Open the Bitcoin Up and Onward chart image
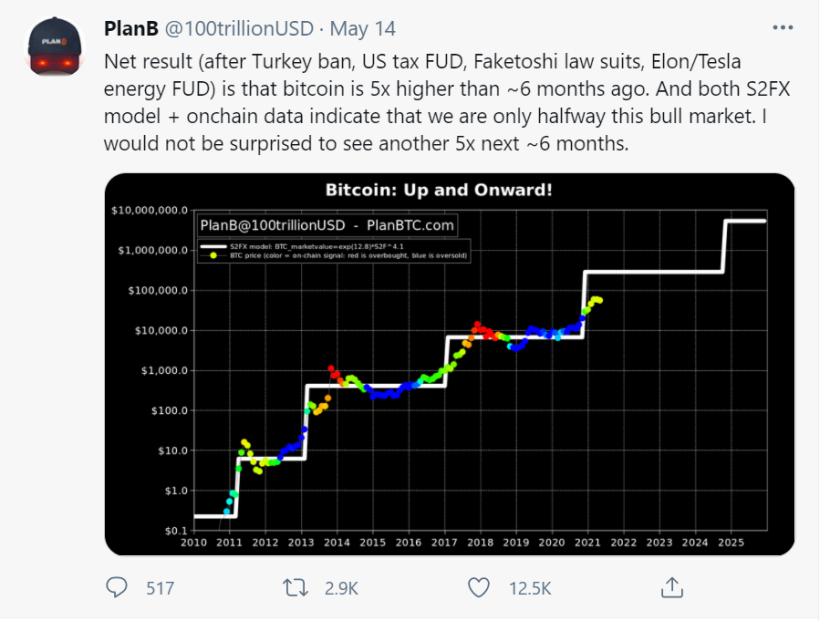The width and height of the screenshot is (830, 622). (x=449, y=364)
